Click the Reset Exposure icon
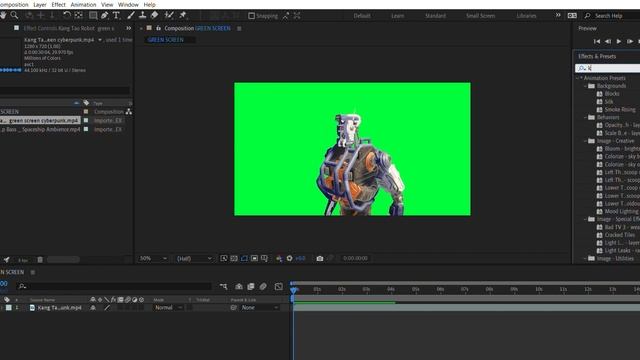The image size is (640, 360). (289, 258)
